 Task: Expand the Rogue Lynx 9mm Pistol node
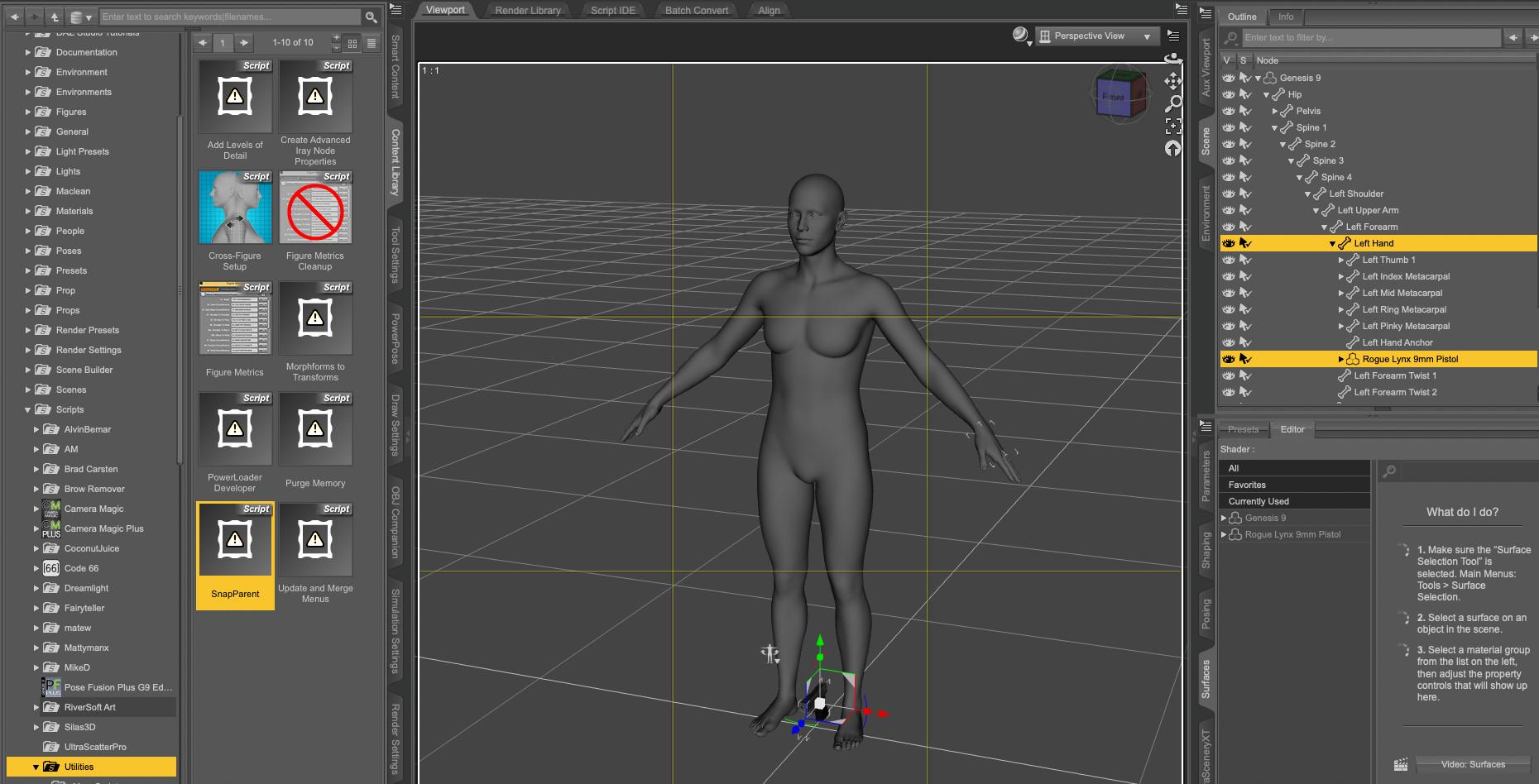1340,359
